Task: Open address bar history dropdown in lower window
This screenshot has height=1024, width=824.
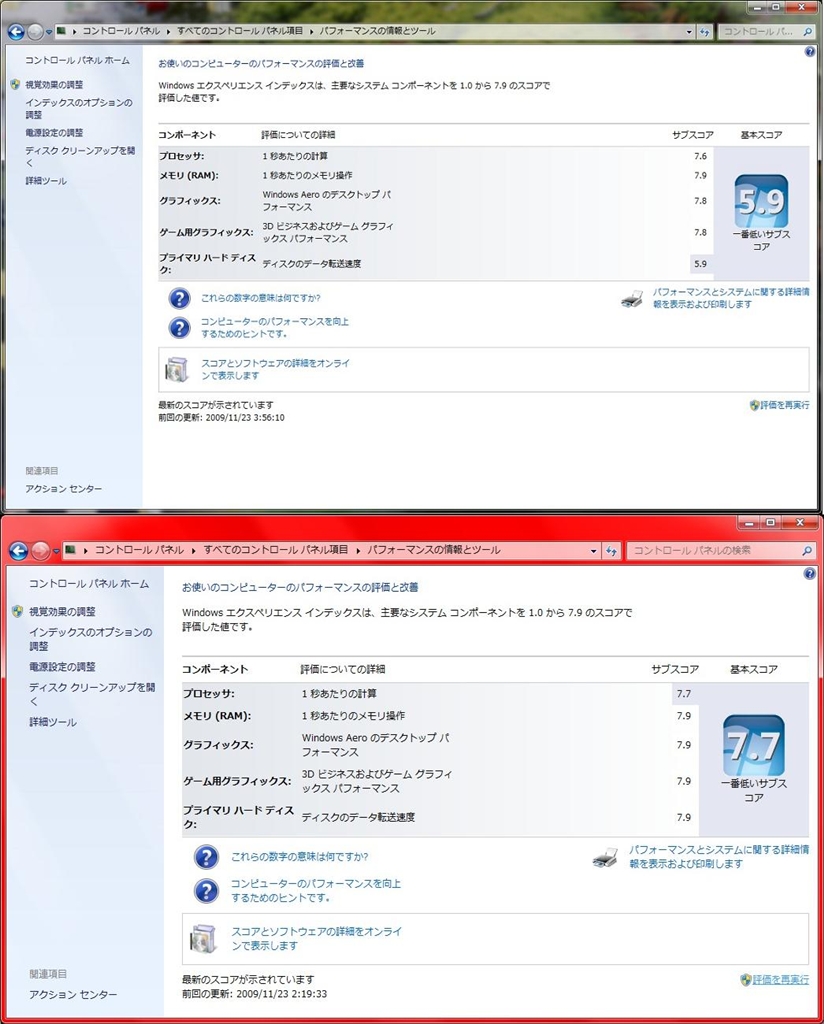Action: coord(594,551)
